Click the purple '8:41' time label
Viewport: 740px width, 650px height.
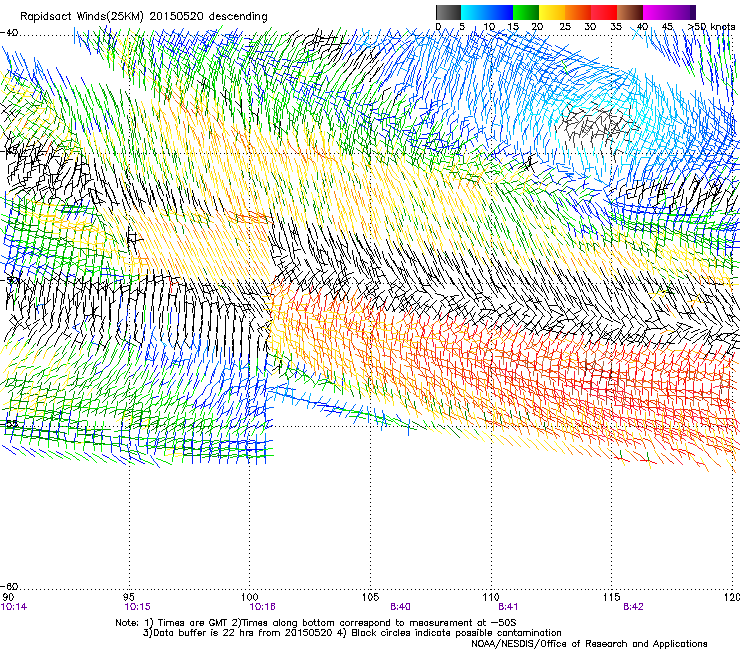tap(508, 607)
